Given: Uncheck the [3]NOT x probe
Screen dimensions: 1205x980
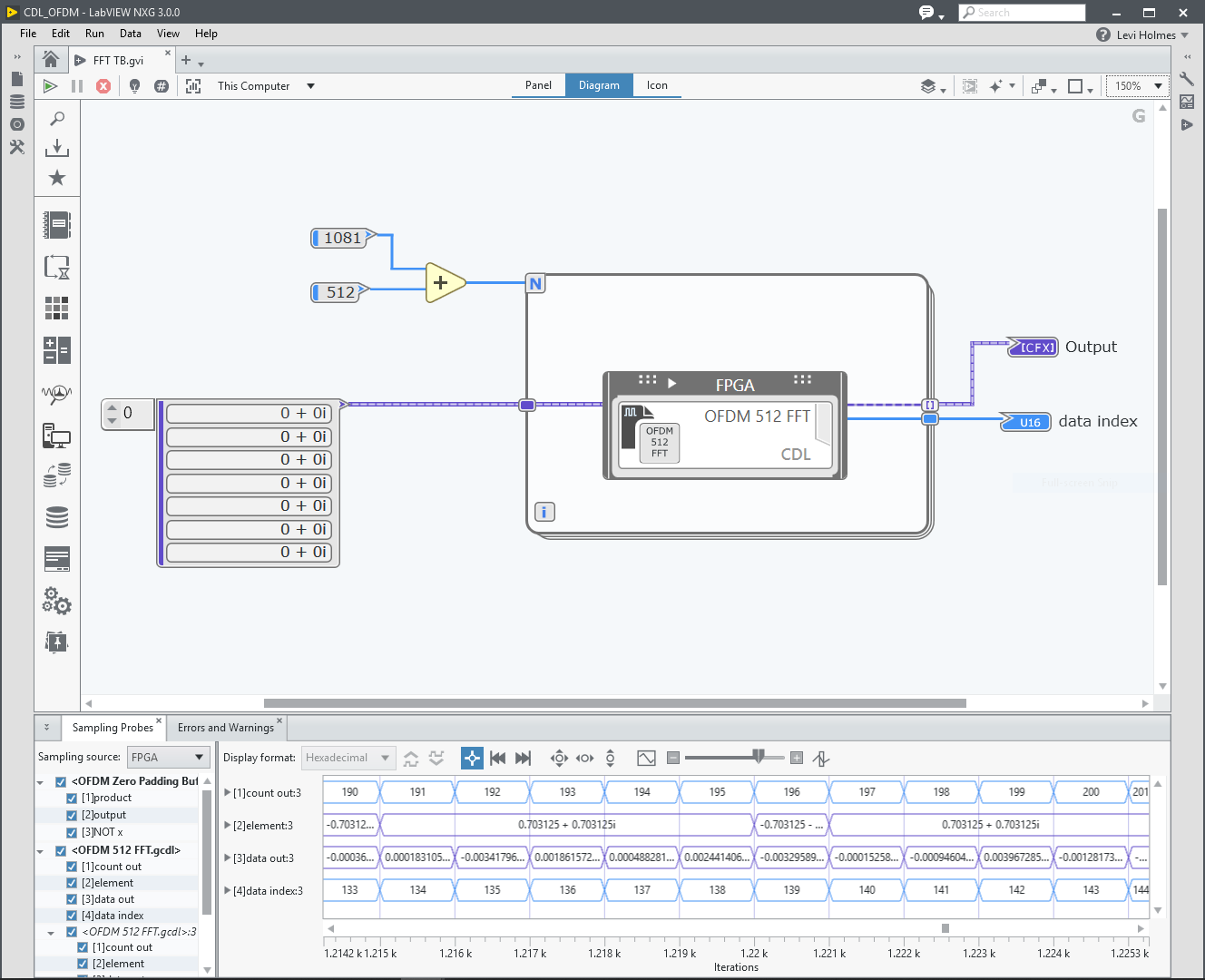Looking at the screenshot, I should pos(72,832).
